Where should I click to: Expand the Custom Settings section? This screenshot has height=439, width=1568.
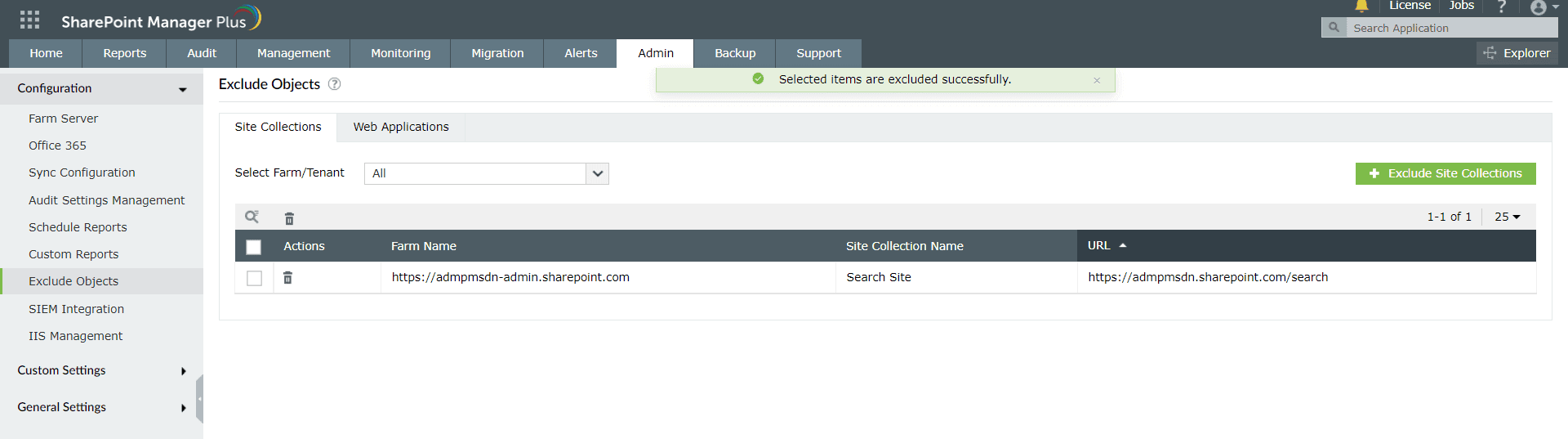click(101, 370)
